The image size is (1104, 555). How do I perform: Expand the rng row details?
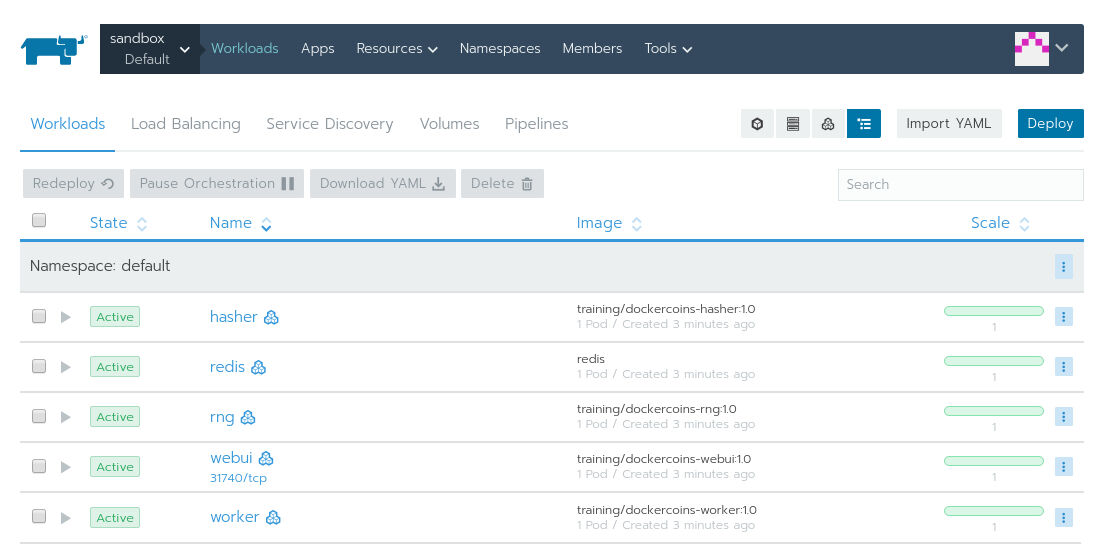click(x=65, y=417)
